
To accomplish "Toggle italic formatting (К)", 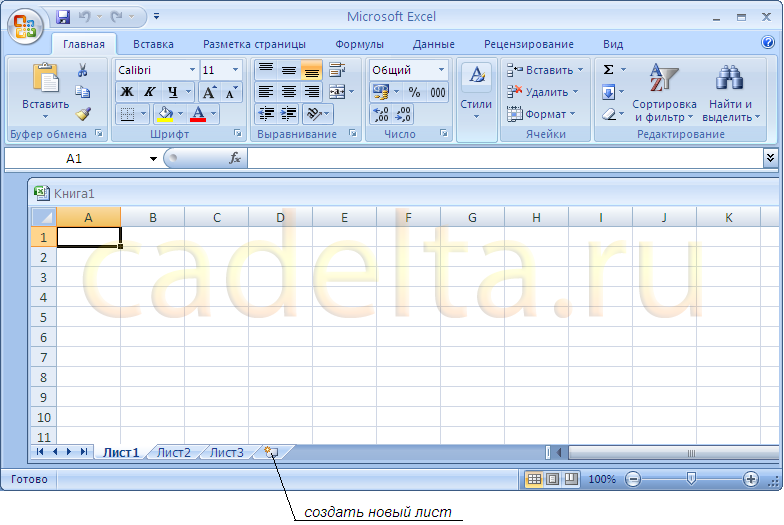I will tap(149, 92).
